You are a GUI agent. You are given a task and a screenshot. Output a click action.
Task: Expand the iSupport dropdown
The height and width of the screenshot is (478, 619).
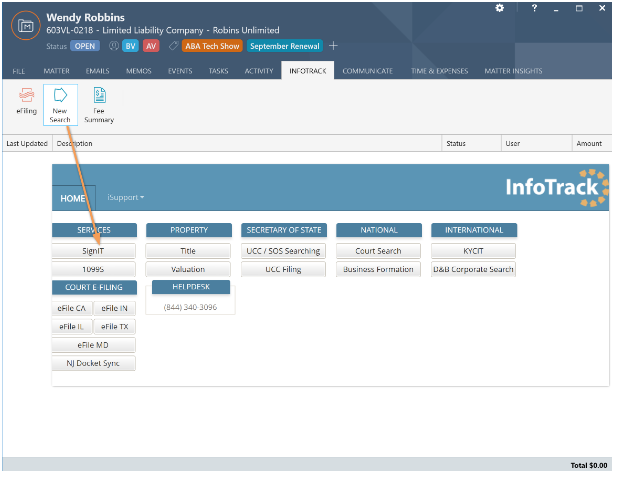point(126,197)
